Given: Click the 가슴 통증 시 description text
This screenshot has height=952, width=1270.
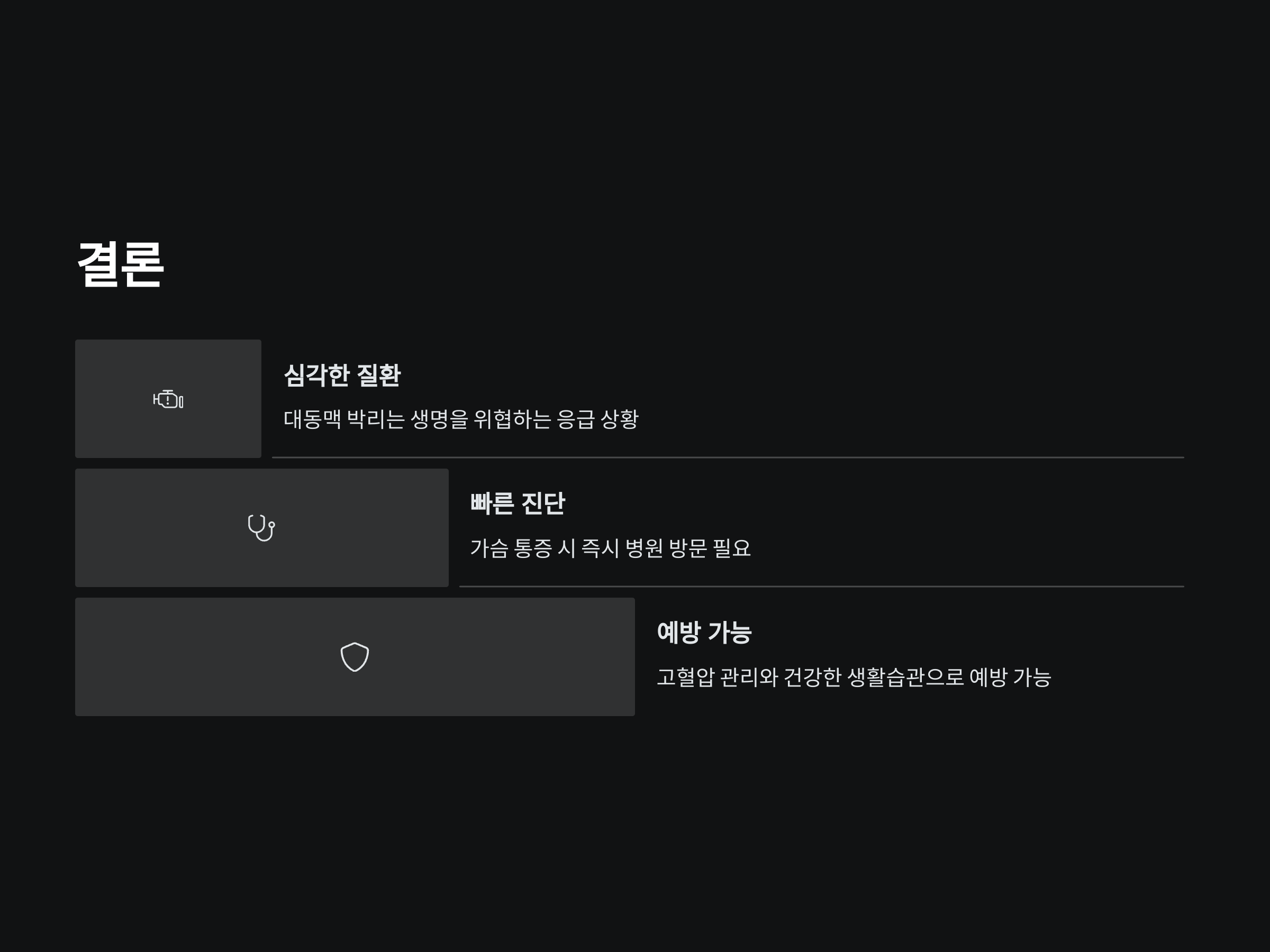Looking at the screenshot, I should pos(610,548).
